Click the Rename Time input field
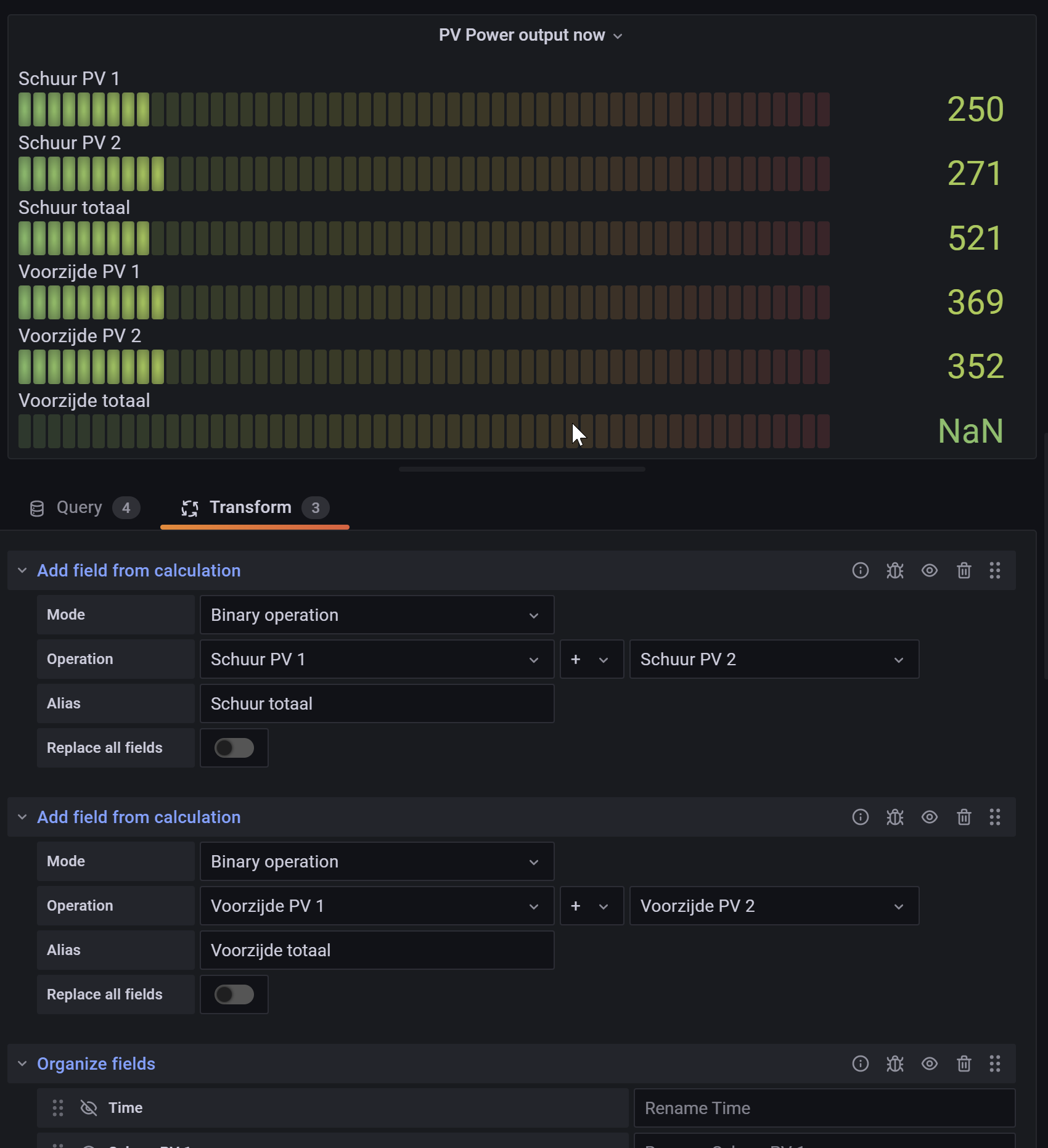This screenshot has width=1048, height=1148. coord(824,1108)
